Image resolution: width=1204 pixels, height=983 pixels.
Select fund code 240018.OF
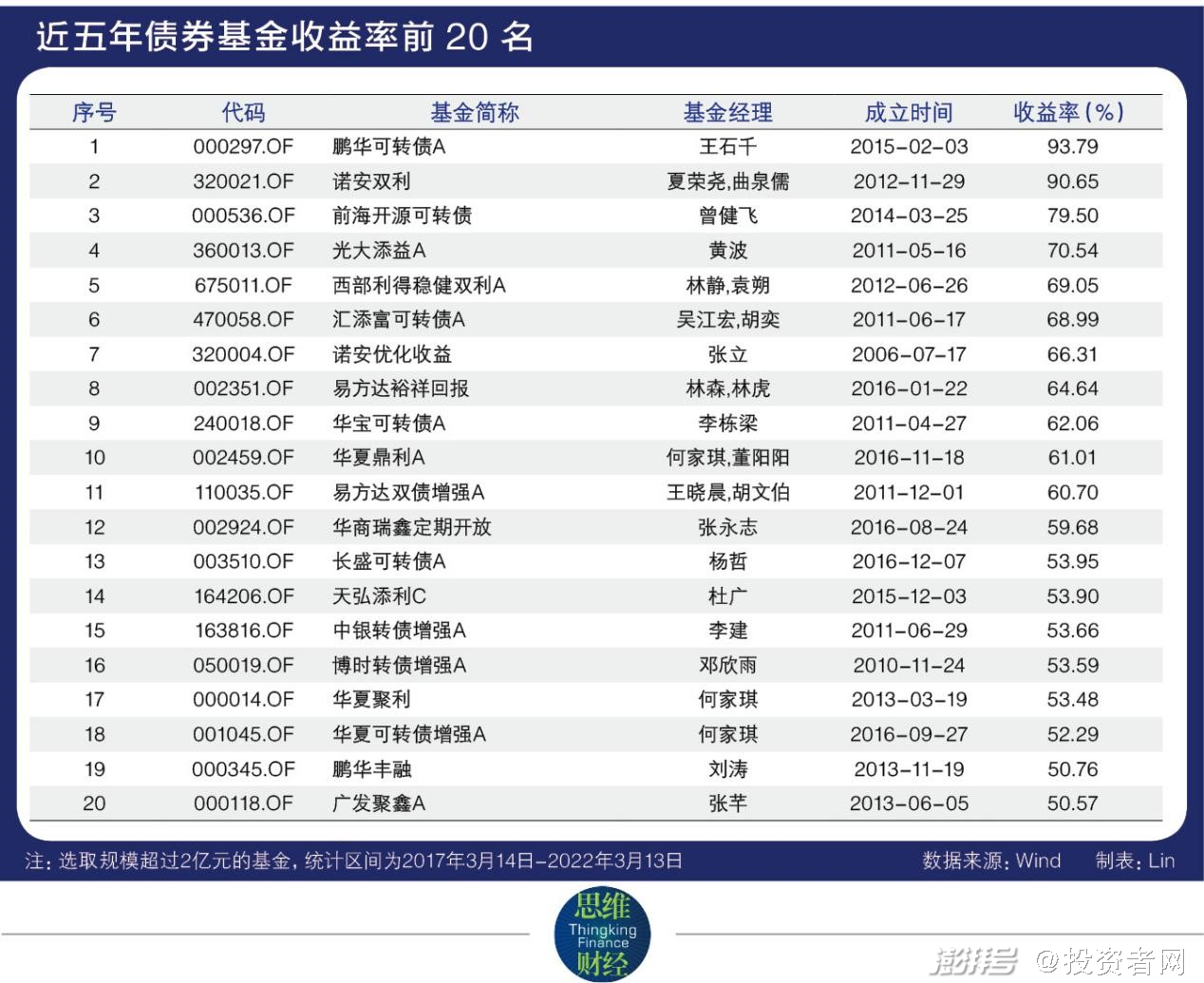point(243,424)
